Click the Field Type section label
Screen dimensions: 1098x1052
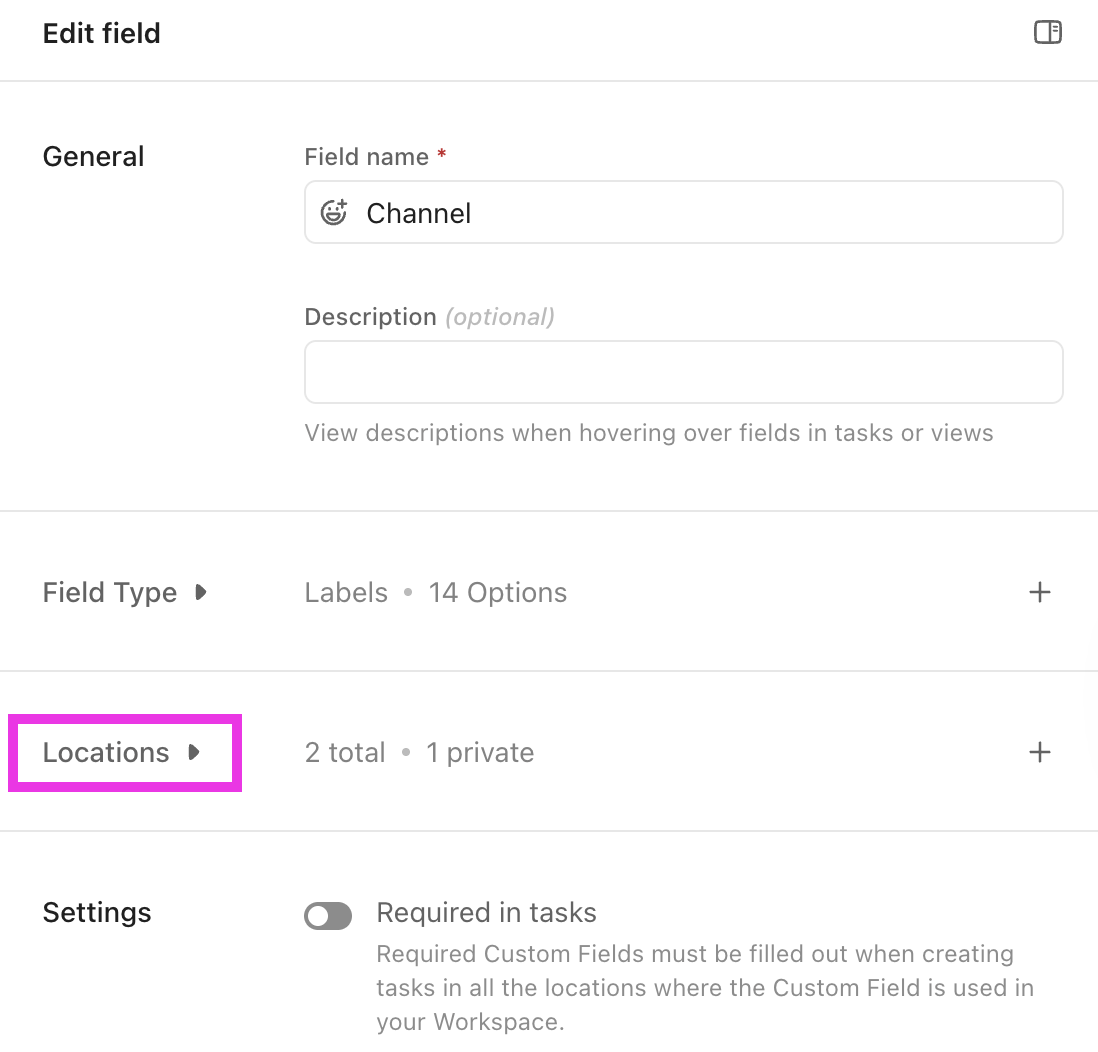click(110, 592)
